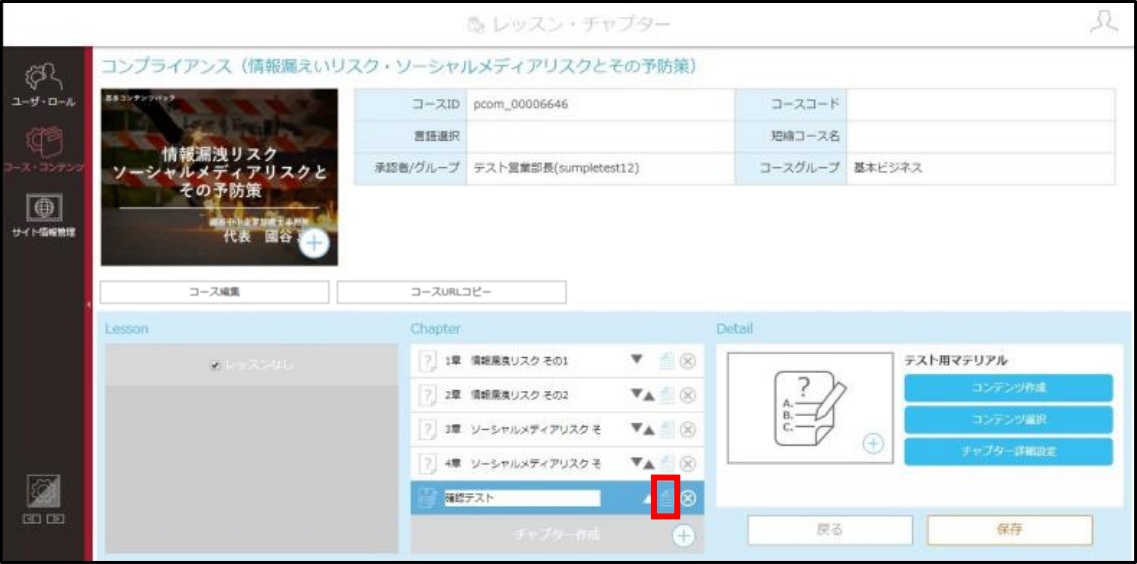Open the コース・コンテンツ sidebar section
The width and height of the screenshot is (1137, 564).
[43, 151]
